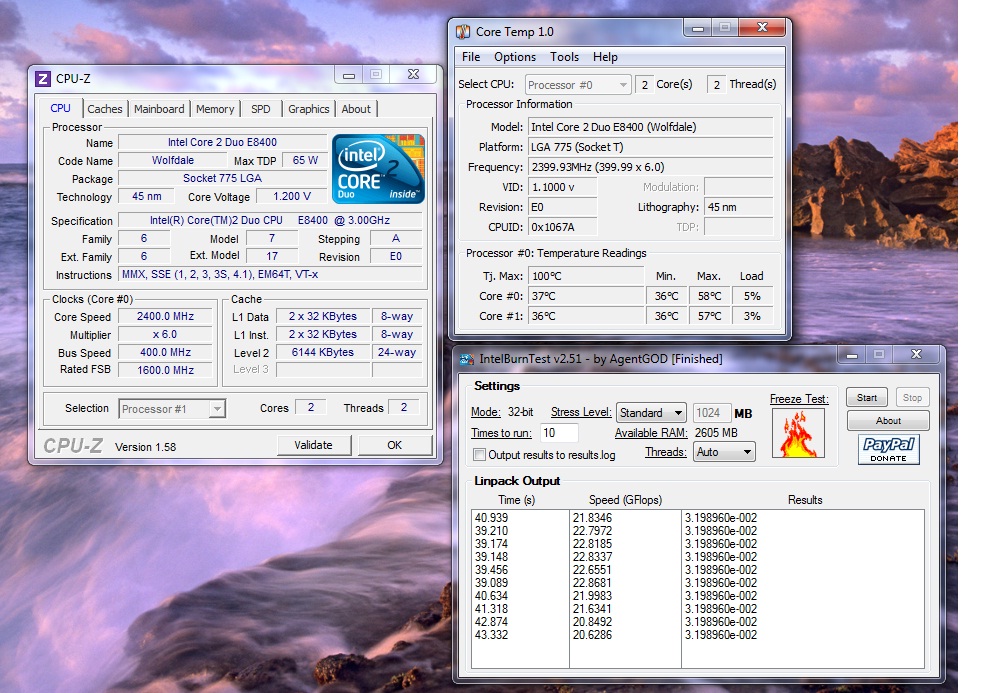Click the Level 2 cache 6144 KBytes value
Viewport: 1008px width, 693px height.
coord(323,352)
